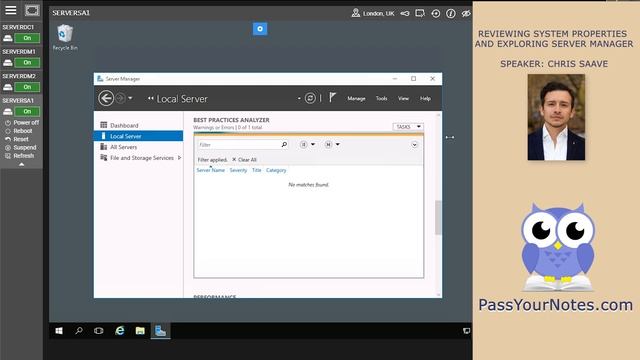Open the dropdown arrow left of refresh

coord(299,98)
